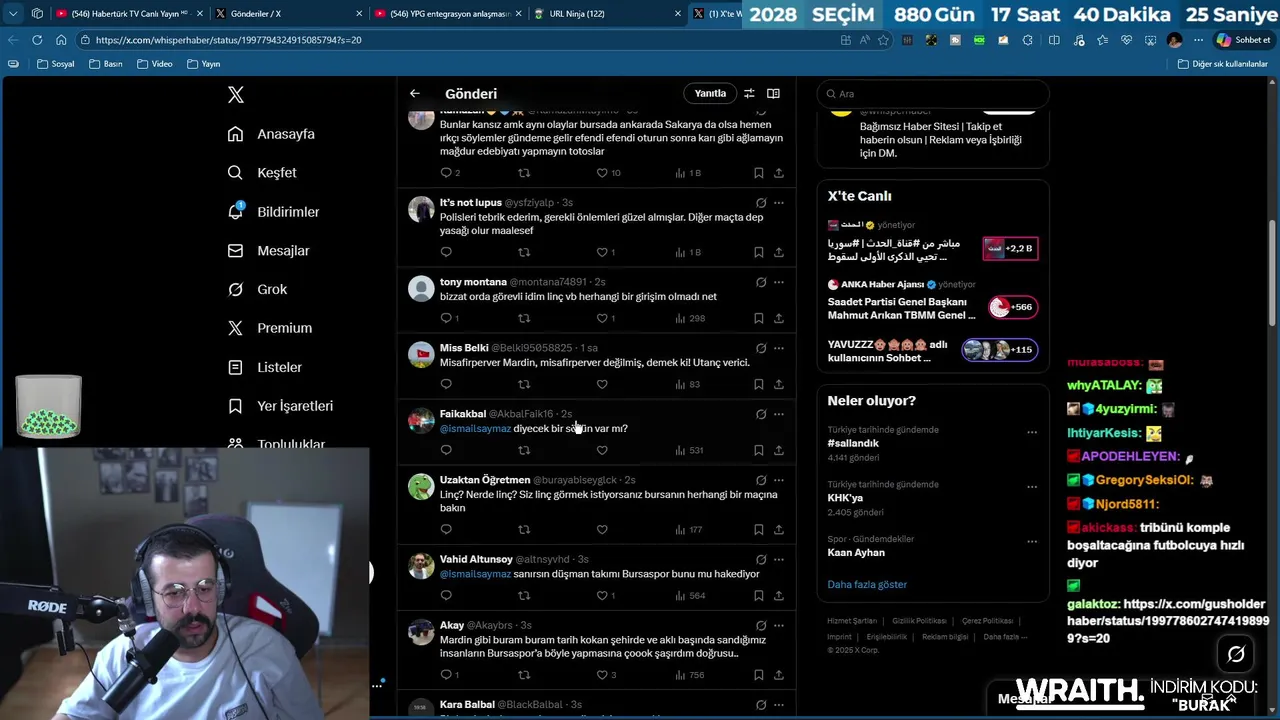Reply to tony montana's post
This screenshot has width=1280, height=720.
[446, 318]
